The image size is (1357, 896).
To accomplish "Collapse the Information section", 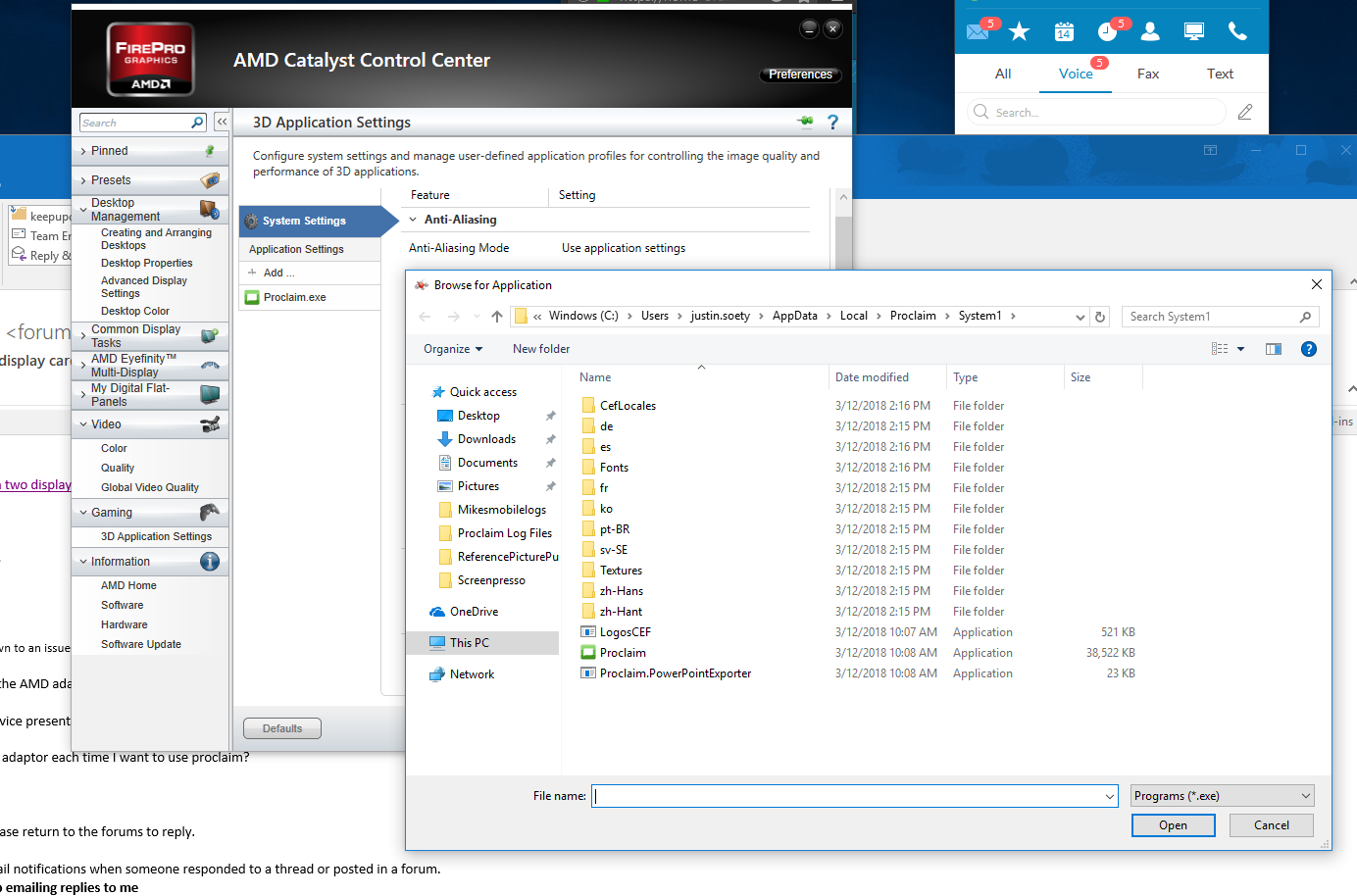I will (x=83, y=562).
